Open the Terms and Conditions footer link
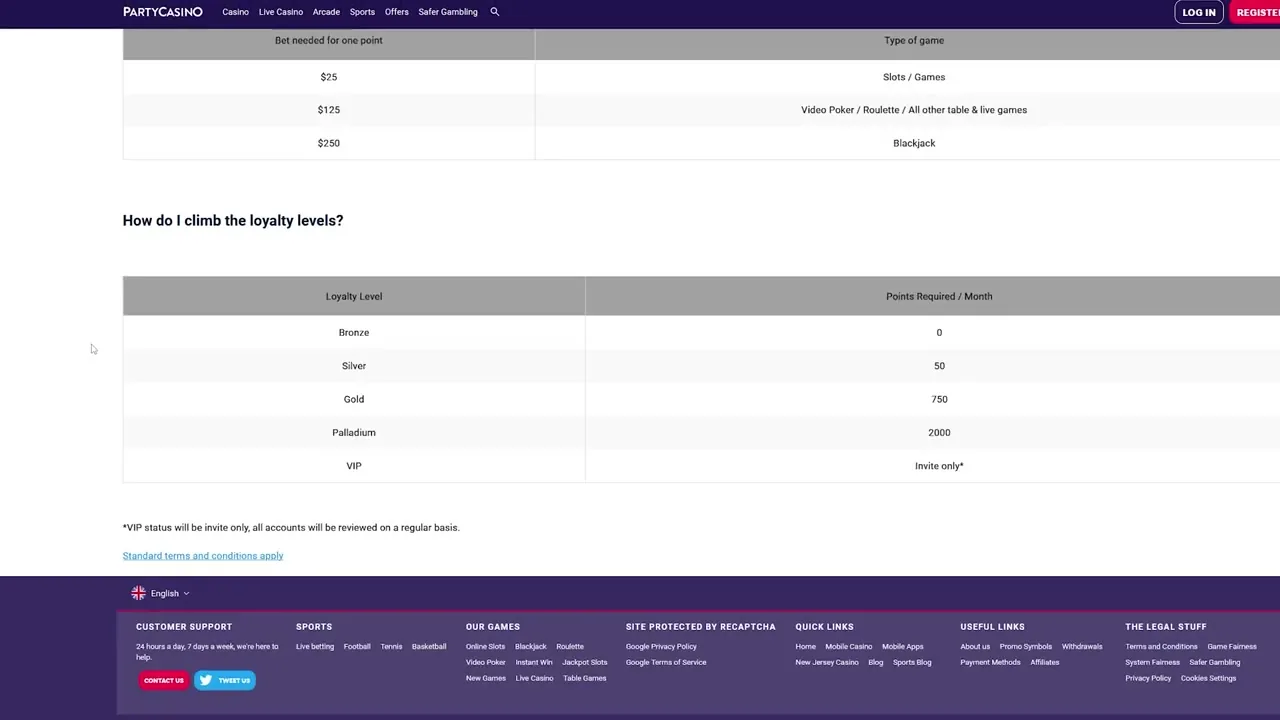Screen dimensions: 1280x720 1161,646
